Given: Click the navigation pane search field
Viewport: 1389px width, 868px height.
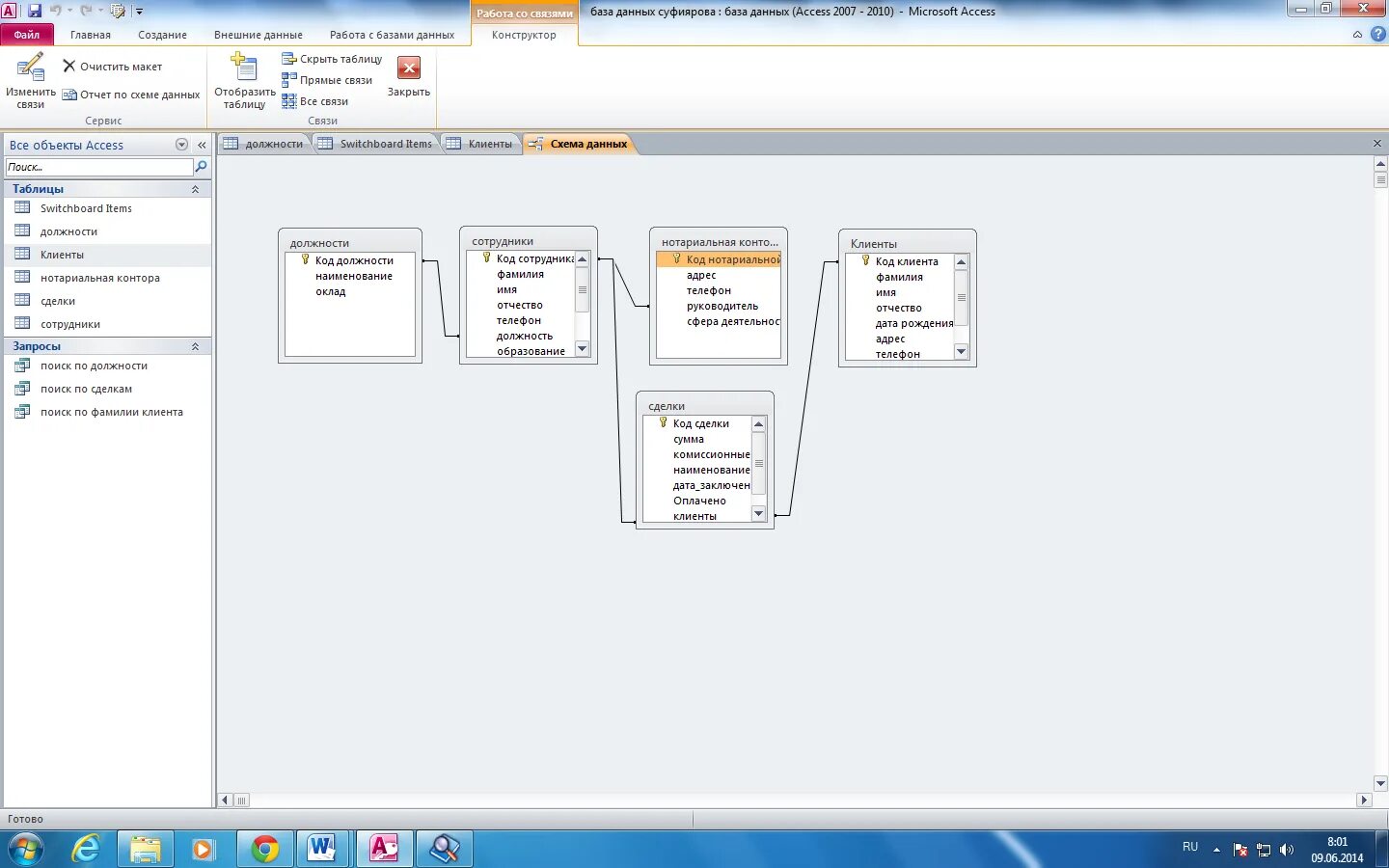Looking at the screenshot, I should coord(99,167).
